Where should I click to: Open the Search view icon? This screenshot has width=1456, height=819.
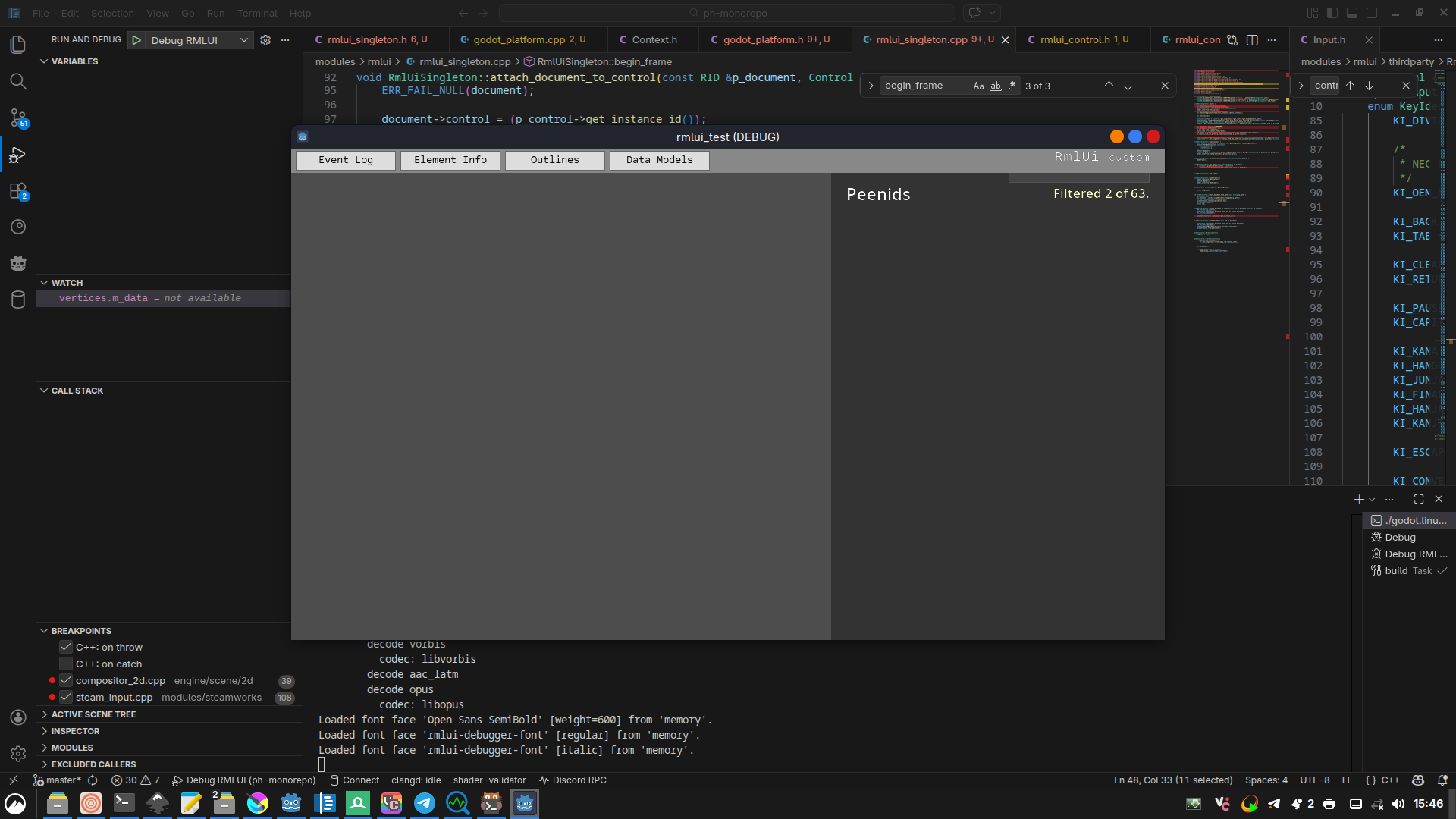18,81
